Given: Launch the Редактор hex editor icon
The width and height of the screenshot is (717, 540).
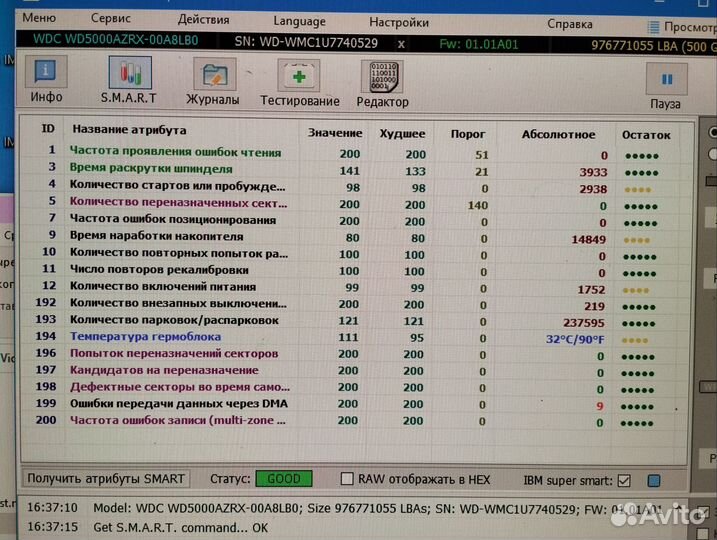Looking at the screenshot, I should pos(382,82).
